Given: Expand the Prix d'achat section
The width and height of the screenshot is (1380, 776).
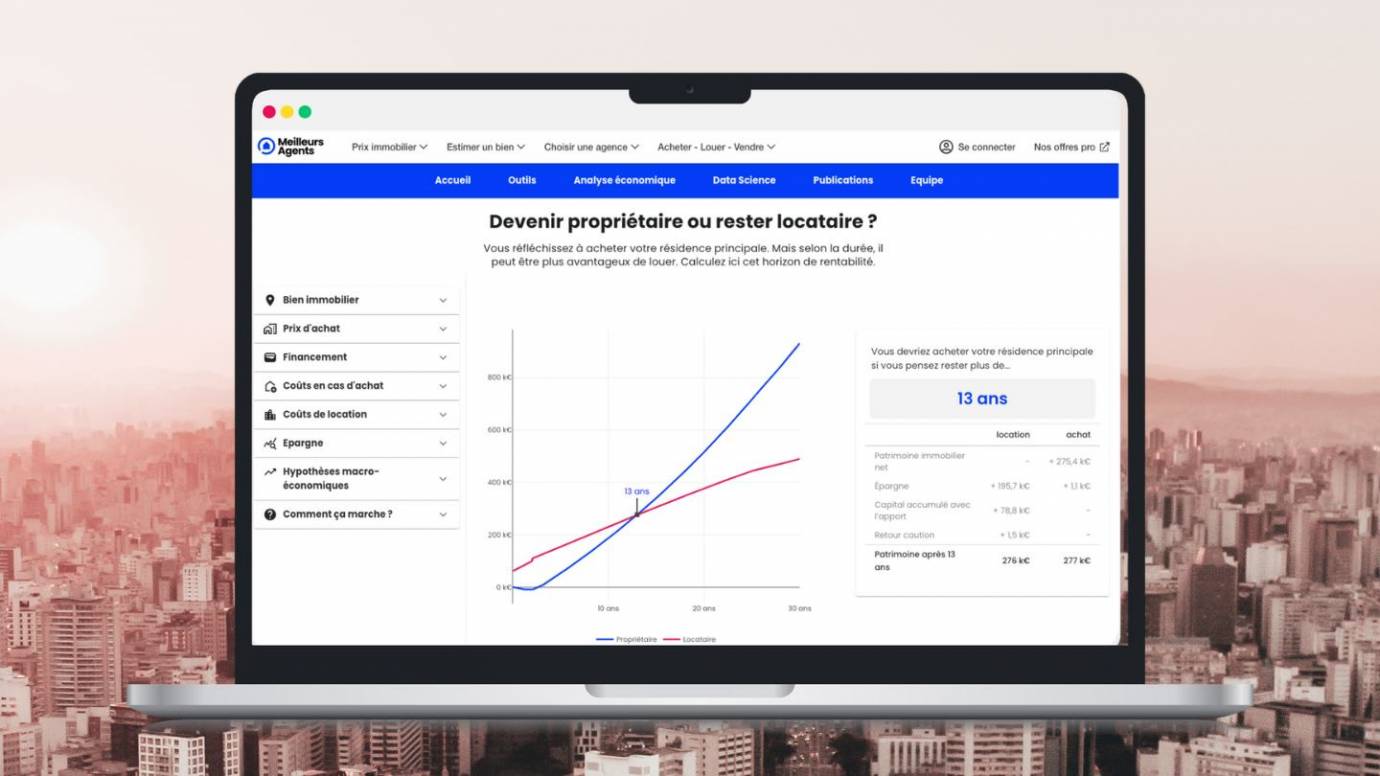Looking at the screenshot, I should pyautogui.click(x=443, y=329).
